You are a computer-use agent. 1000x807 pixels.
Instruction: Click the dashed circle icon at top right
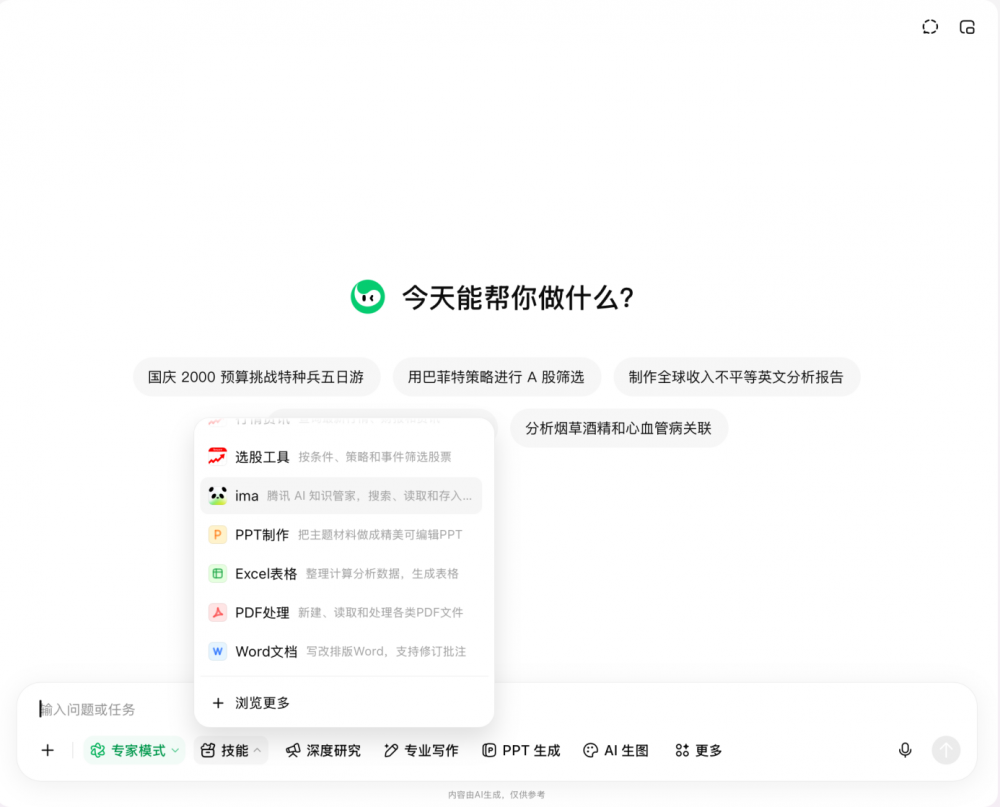coord(930,27)
